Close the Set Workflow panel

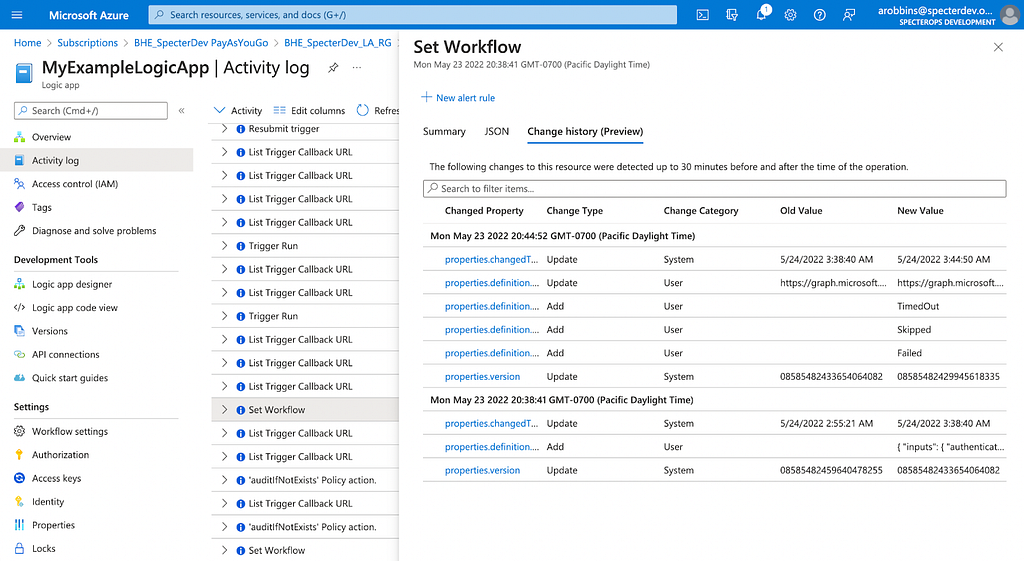pos(998,47)
